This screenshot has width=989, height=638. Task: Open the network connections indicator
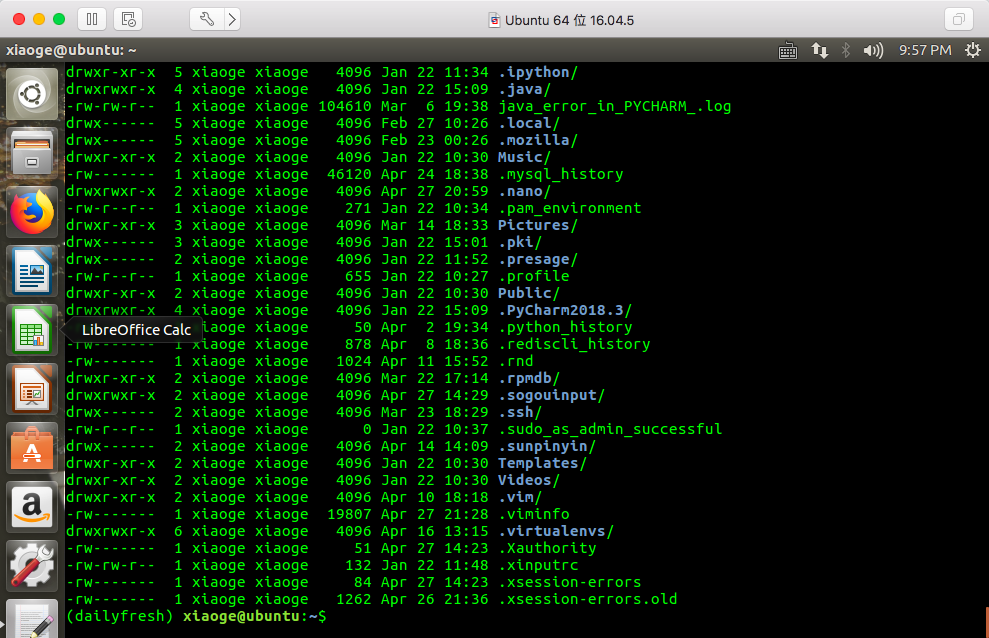click(x=819, y=50)
